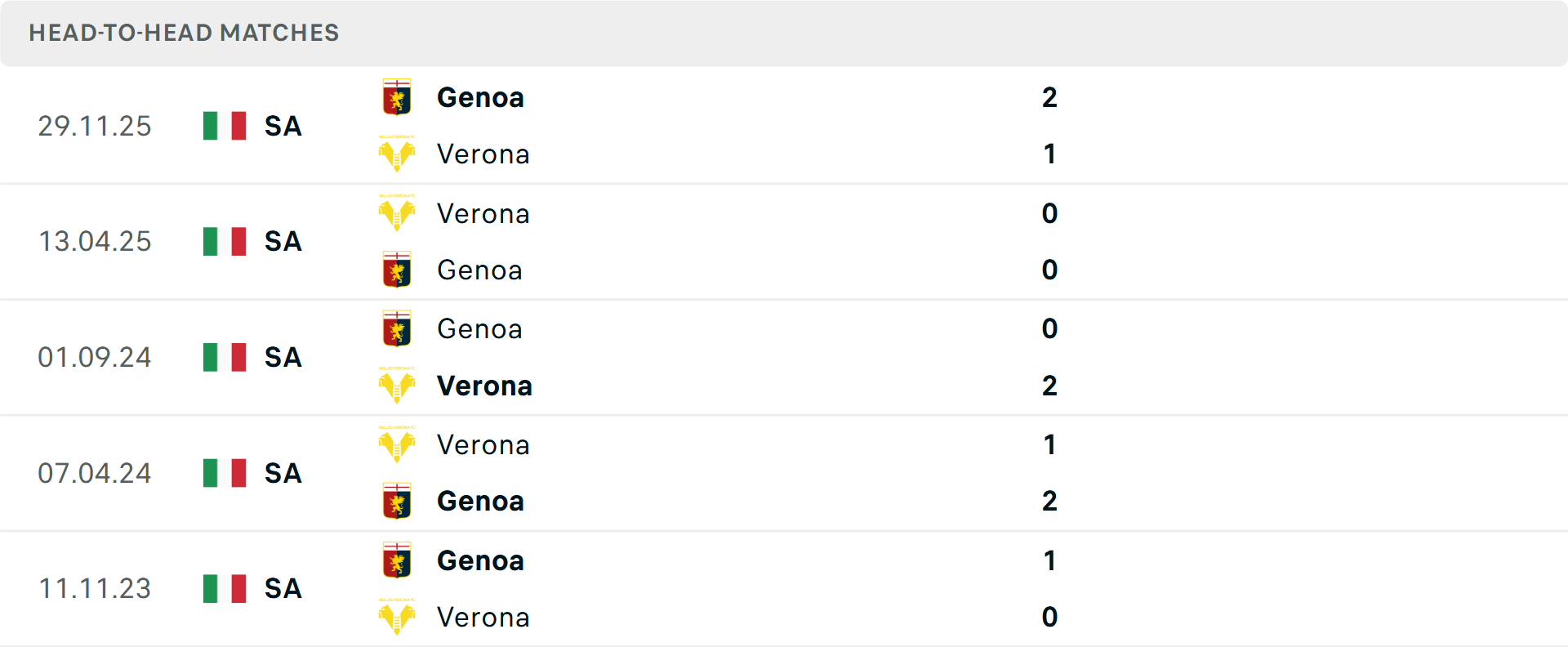
Task: Expand the 07.04.24 fixture entry
Action: (784, 473)
